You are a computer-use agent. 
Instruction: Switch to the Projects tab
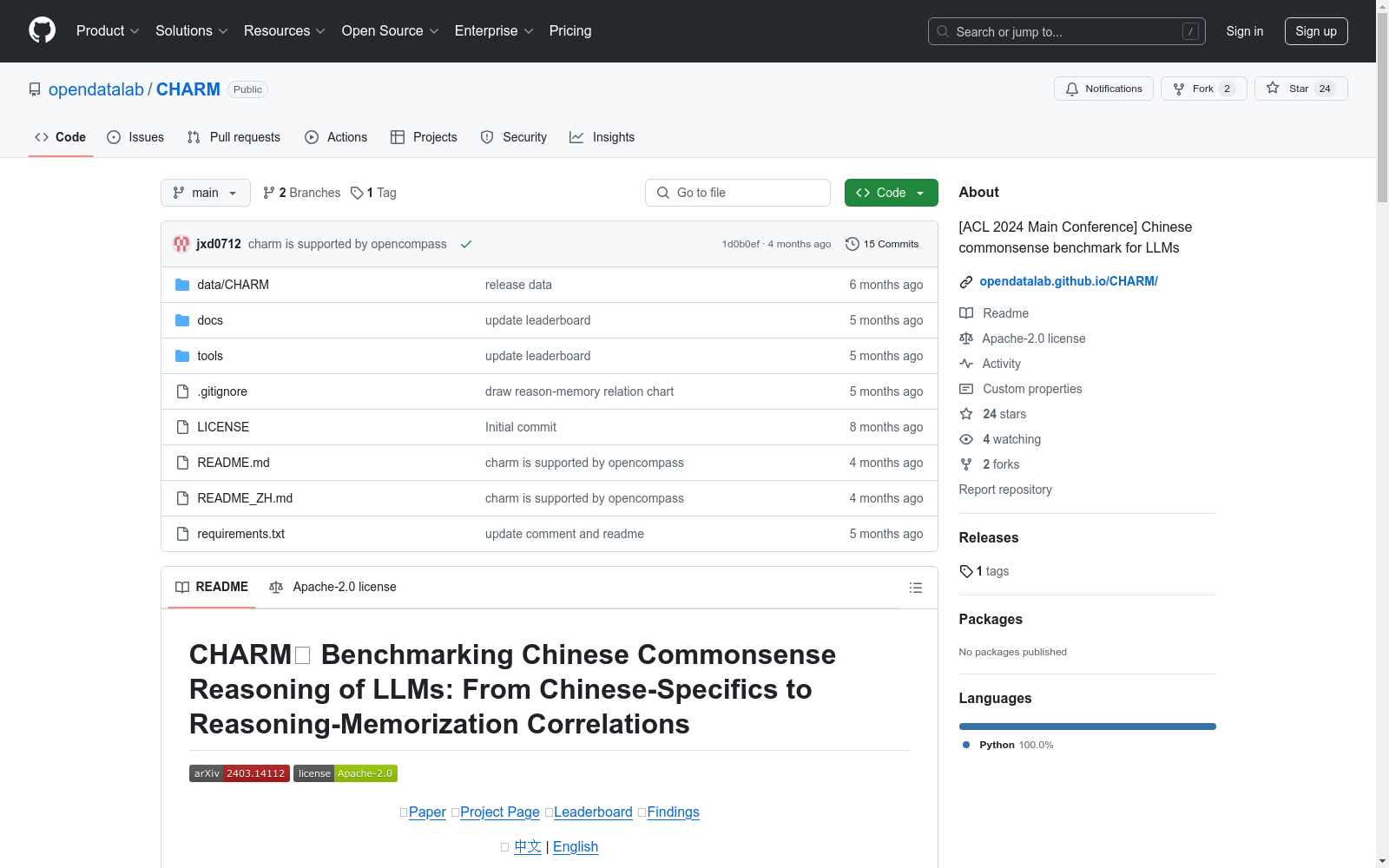[x=424, y=137]
